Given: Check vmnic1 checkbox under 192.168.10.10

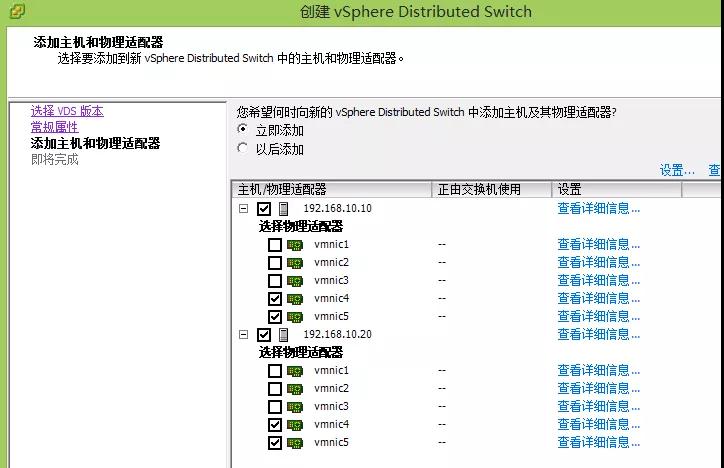Looking at the screenshot, I should (x=275, y=245).
